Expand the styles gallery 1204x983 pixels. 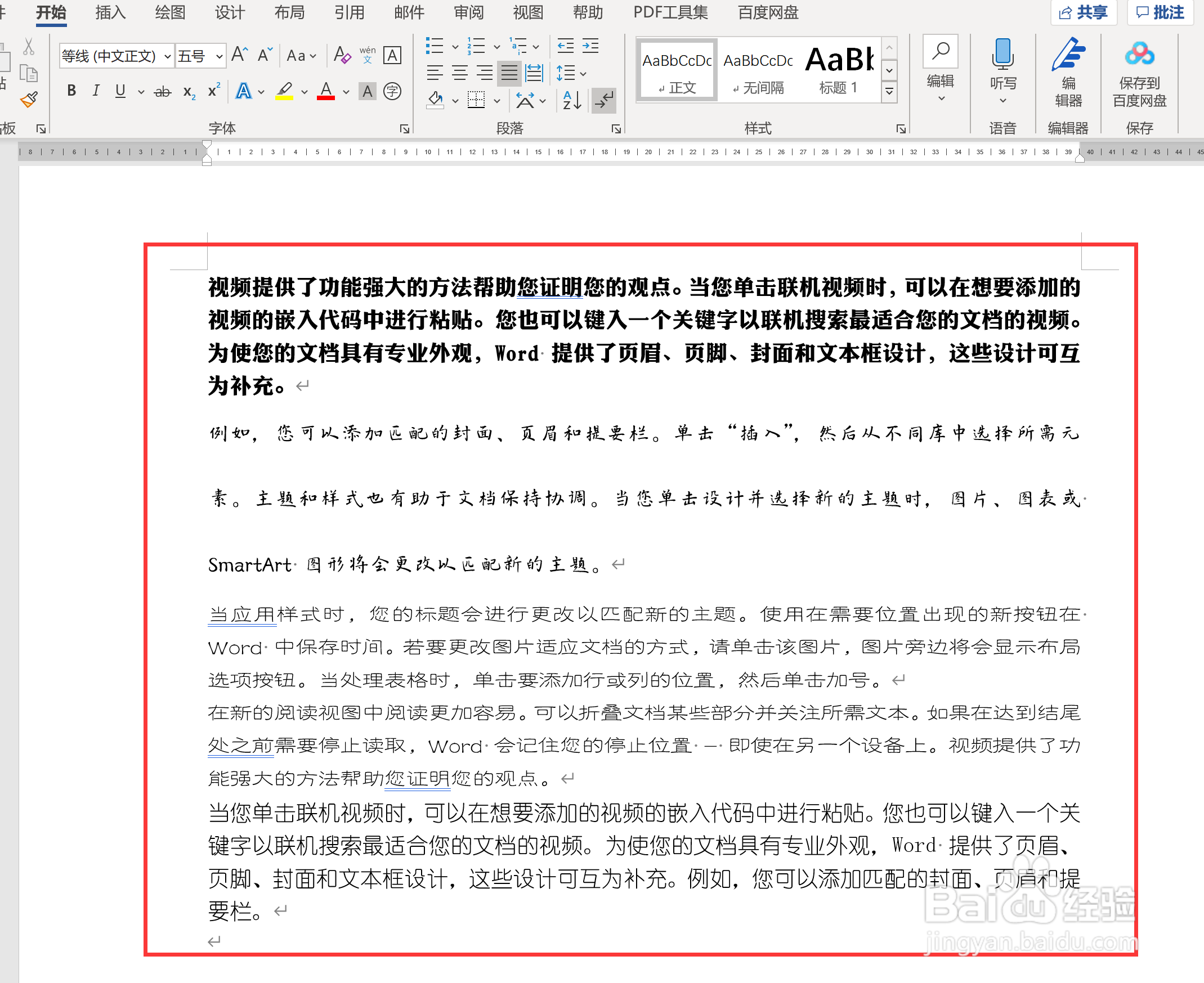(x=889, y=91)
